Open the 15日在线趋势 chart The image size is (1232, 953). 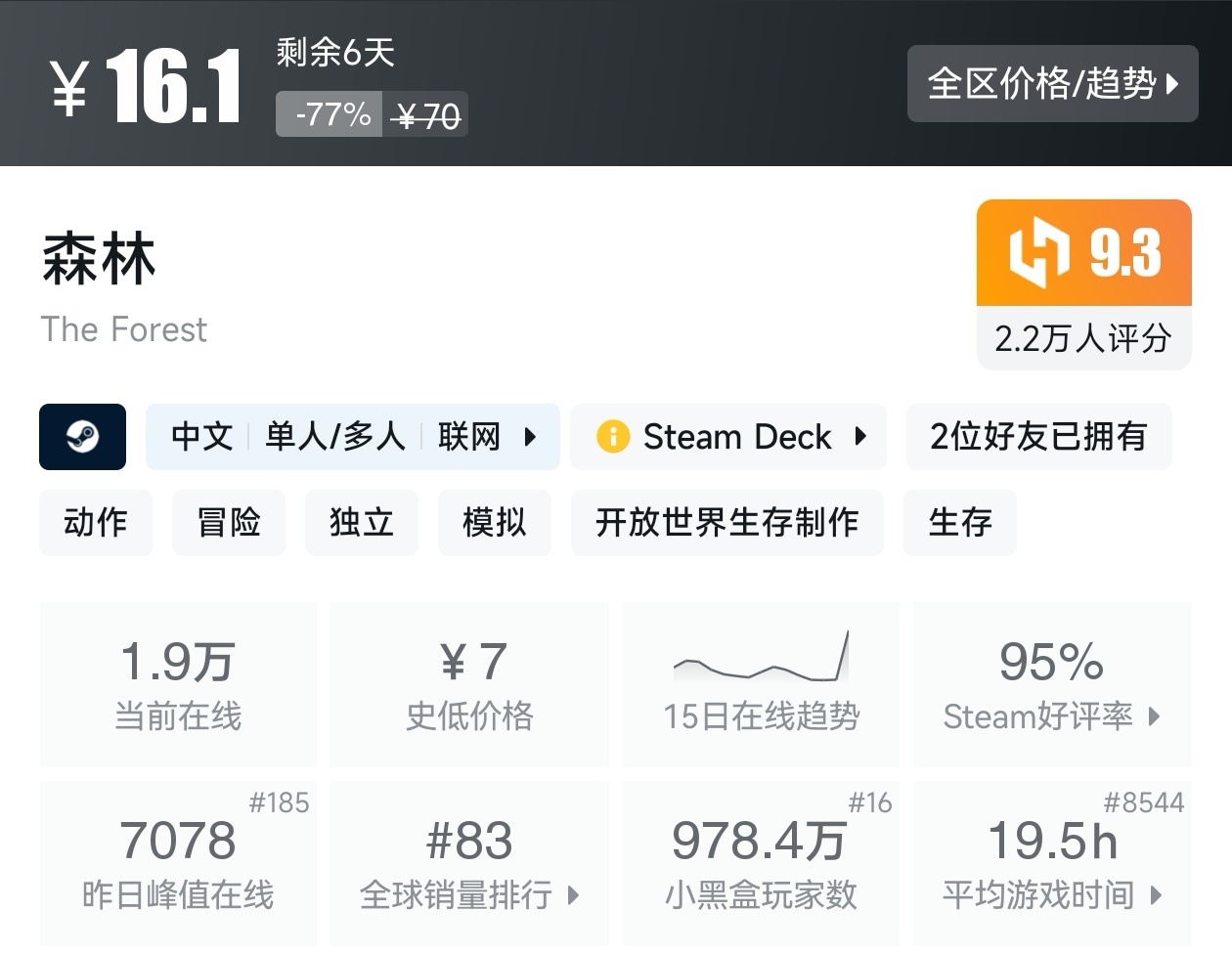(761, 684)
